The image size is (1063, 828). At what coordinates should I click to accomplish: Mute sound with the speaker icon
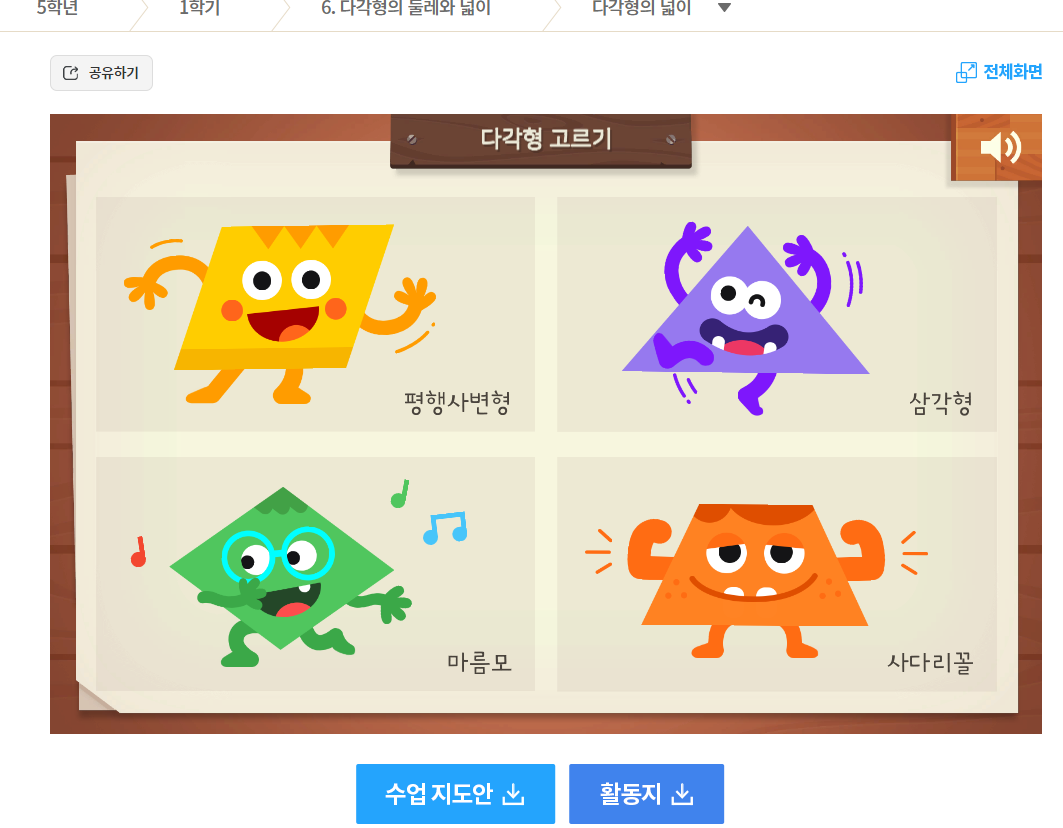pyautogui.click(x=1000, y=148)
